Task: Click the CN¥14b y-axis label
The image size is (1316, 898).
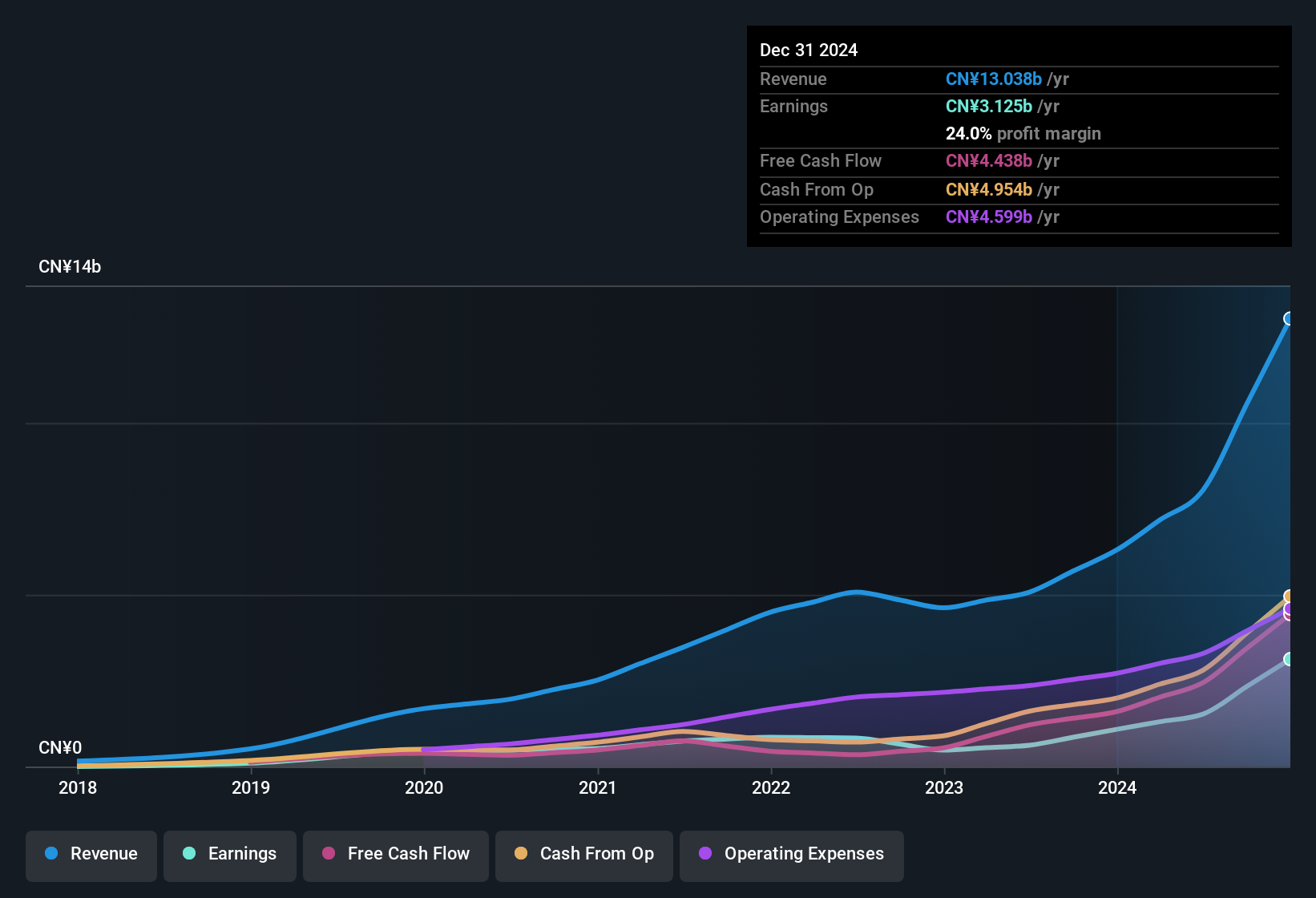Action: (70, 267)
